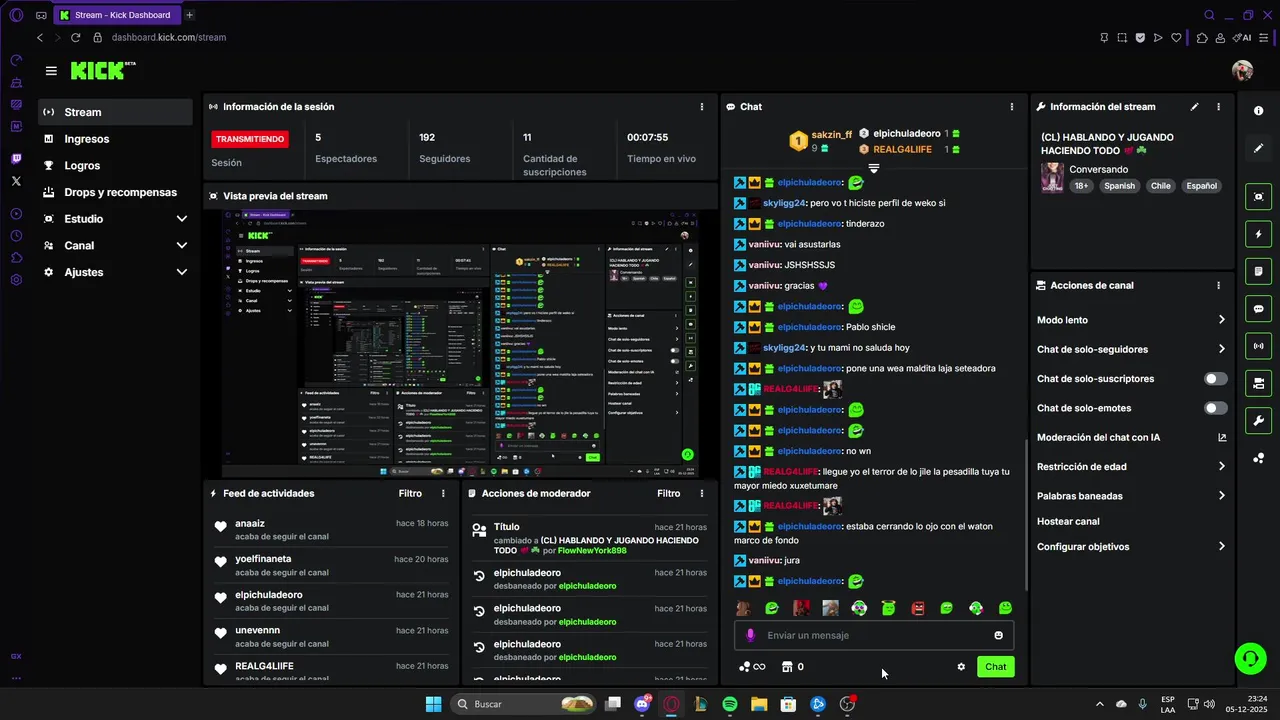Open Palabras baneadas options arrow

(1222, 495)
